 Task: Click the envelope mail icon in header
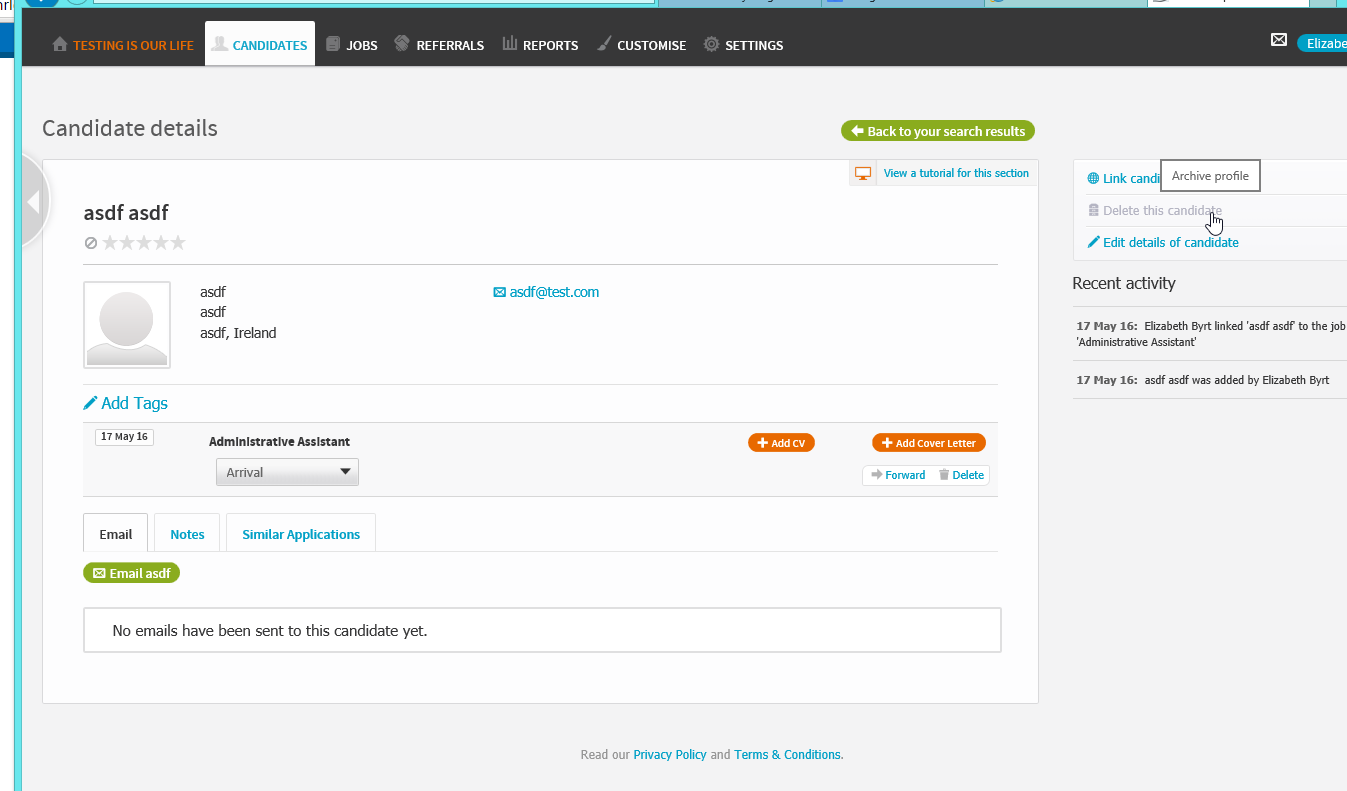tap(1278, 40)
